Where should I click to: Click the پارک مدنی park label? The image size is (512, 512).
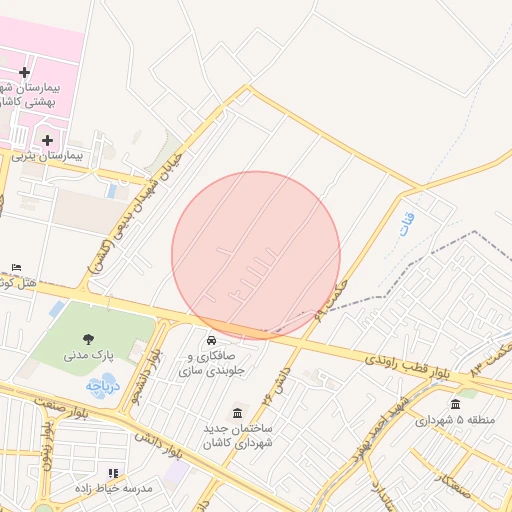(89, 355)
